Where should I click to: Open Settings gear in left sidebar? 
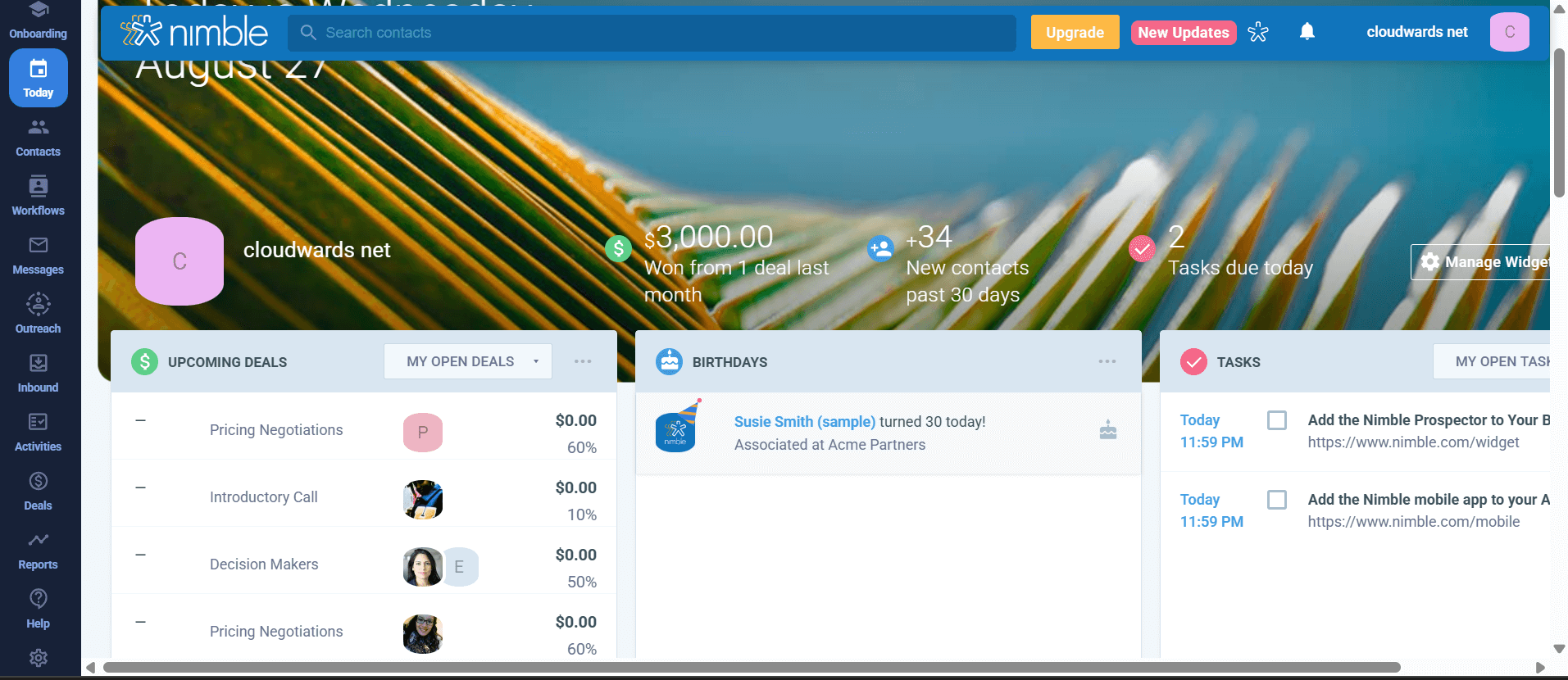(39, 657)
